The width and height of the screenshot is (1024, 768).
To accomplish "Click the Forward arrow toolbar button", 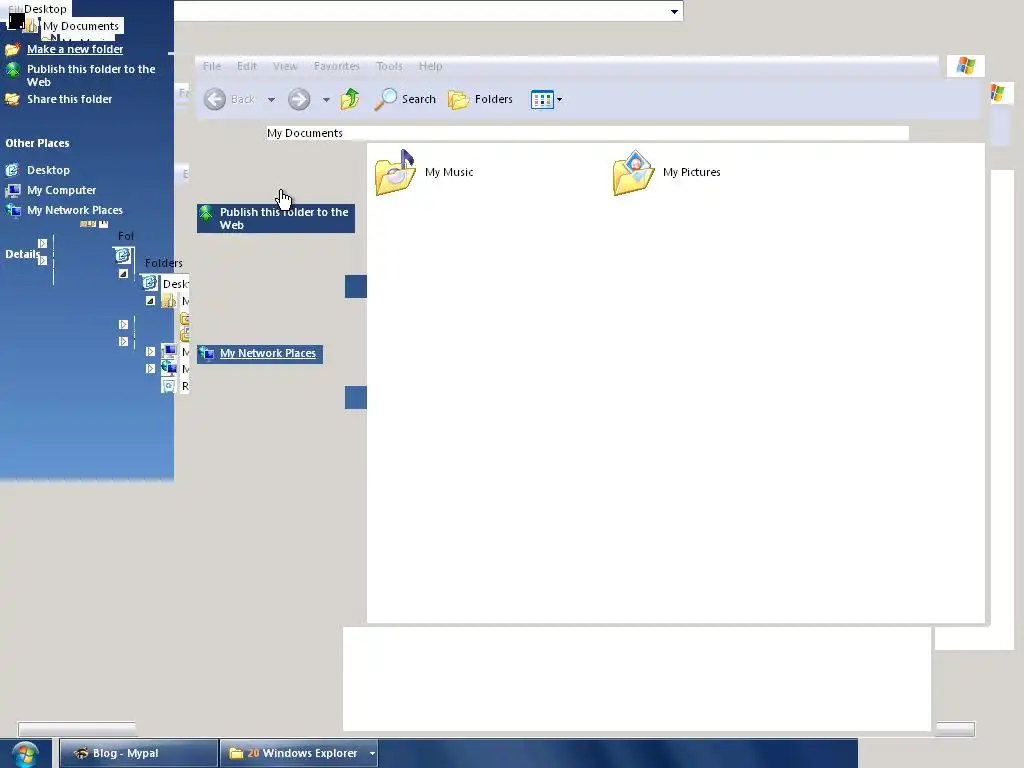I will (299, 99).
